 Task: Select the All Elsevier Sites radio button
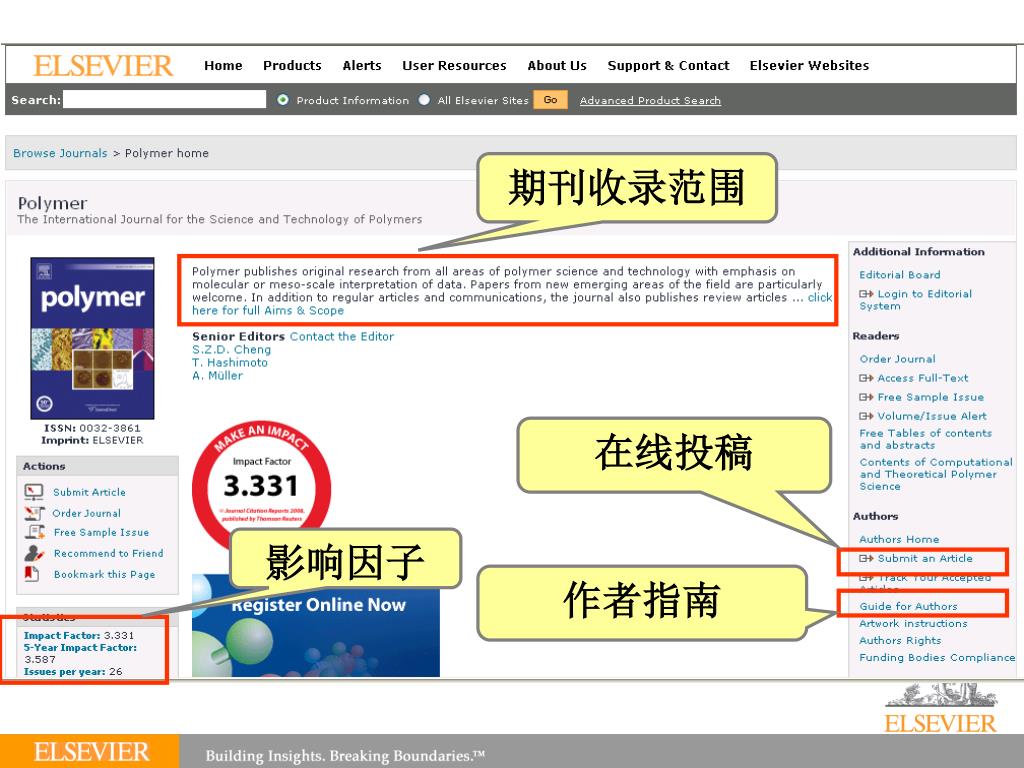pos(424,100)
